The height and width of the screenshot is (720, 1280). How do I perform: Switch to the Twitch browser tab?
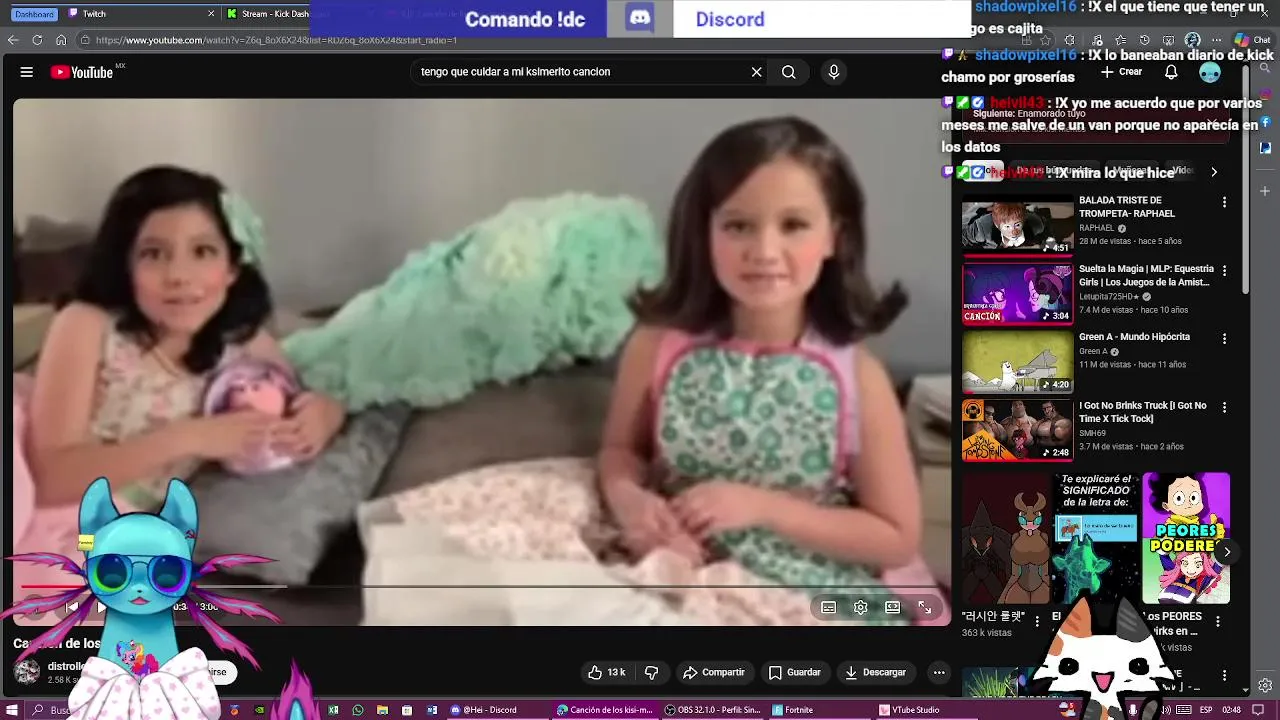click(x=140, y=14)
